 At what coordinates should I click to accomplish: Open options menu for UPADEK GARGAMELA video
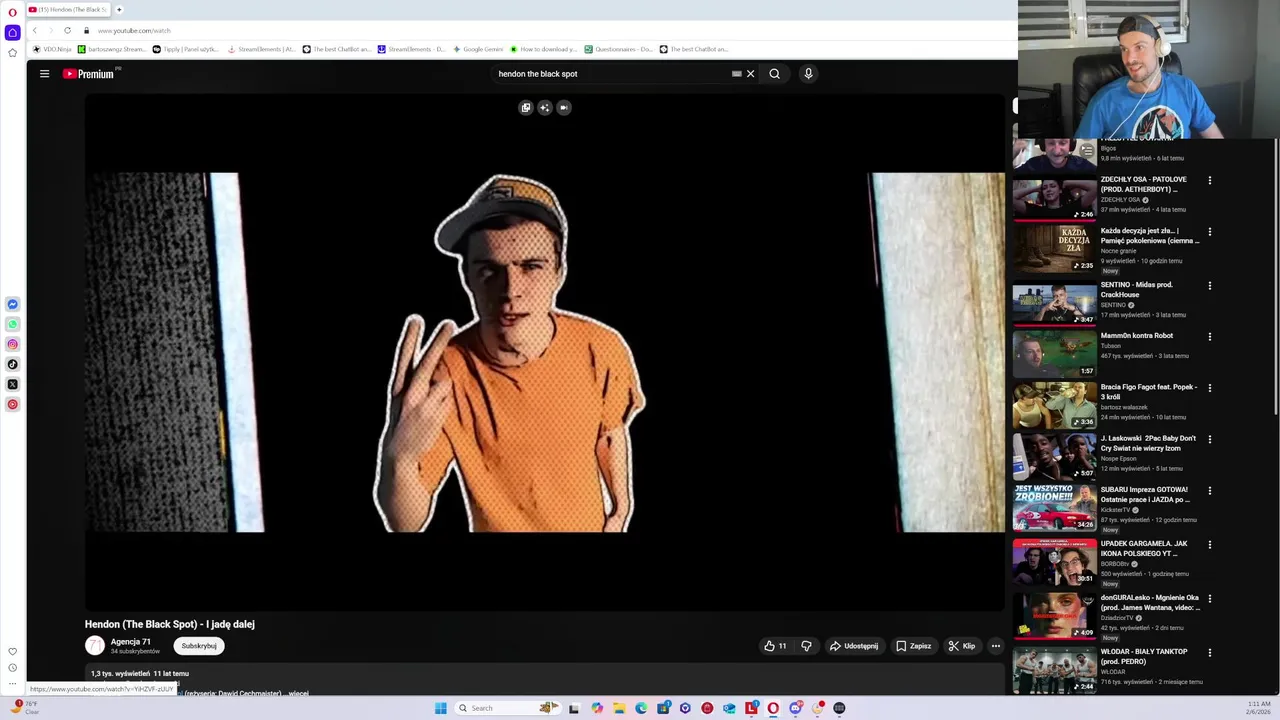pyautogui.click(x=1209, y=545)
